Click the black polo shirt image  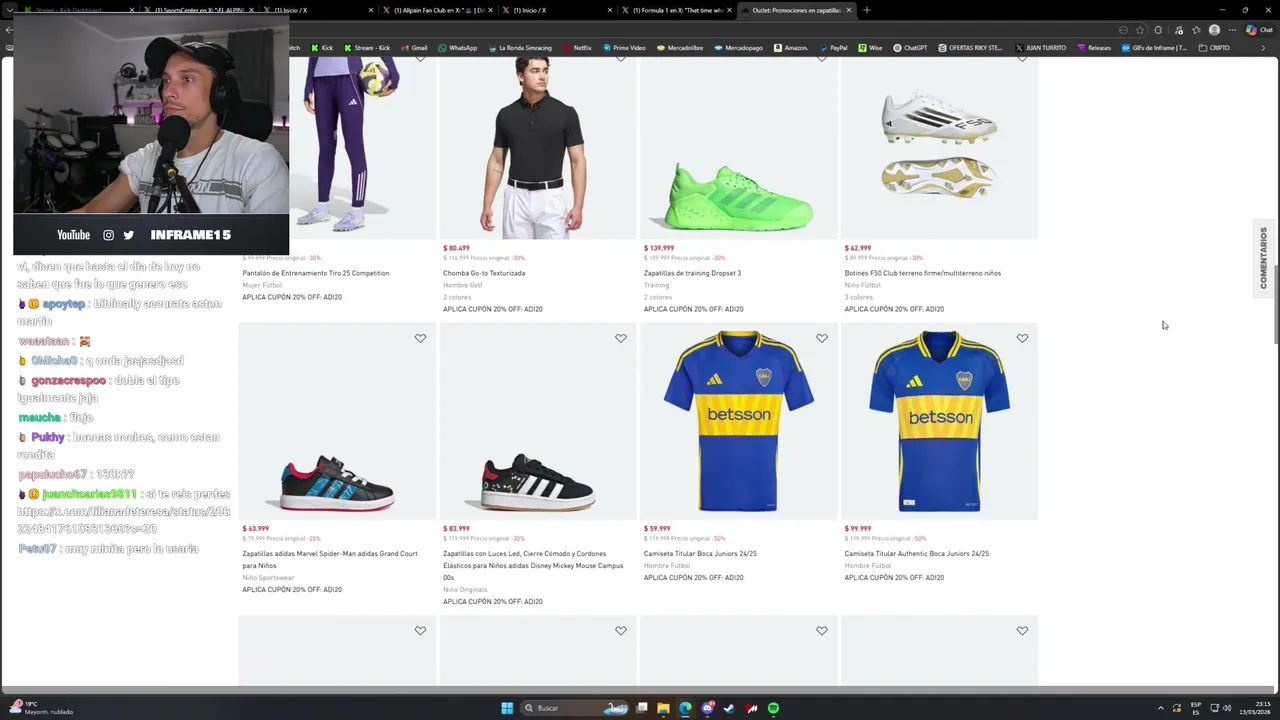(537, 147)
